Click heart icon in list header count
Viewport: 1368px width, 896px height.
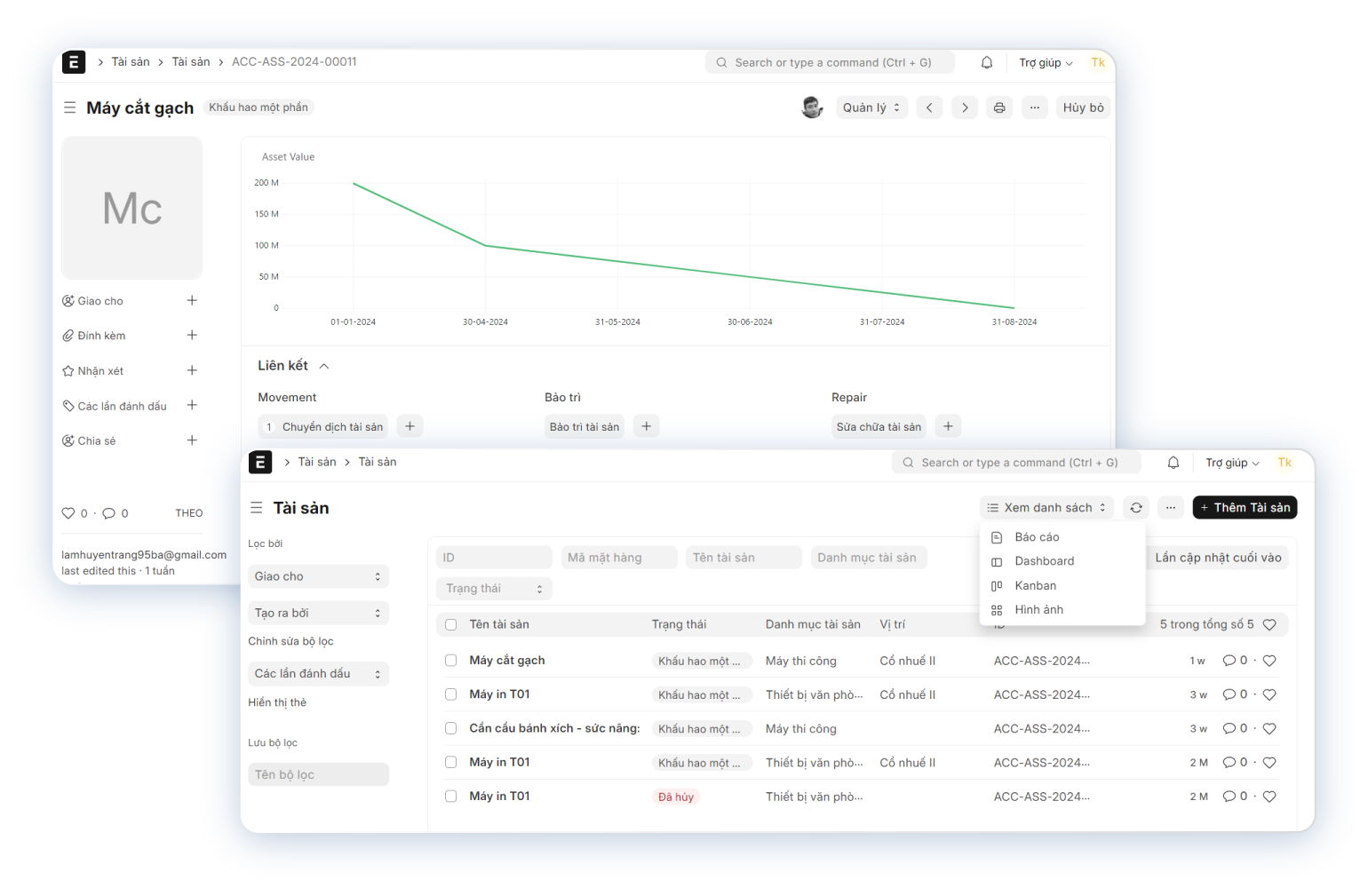pyautogui.click(x=1269, y=624)
